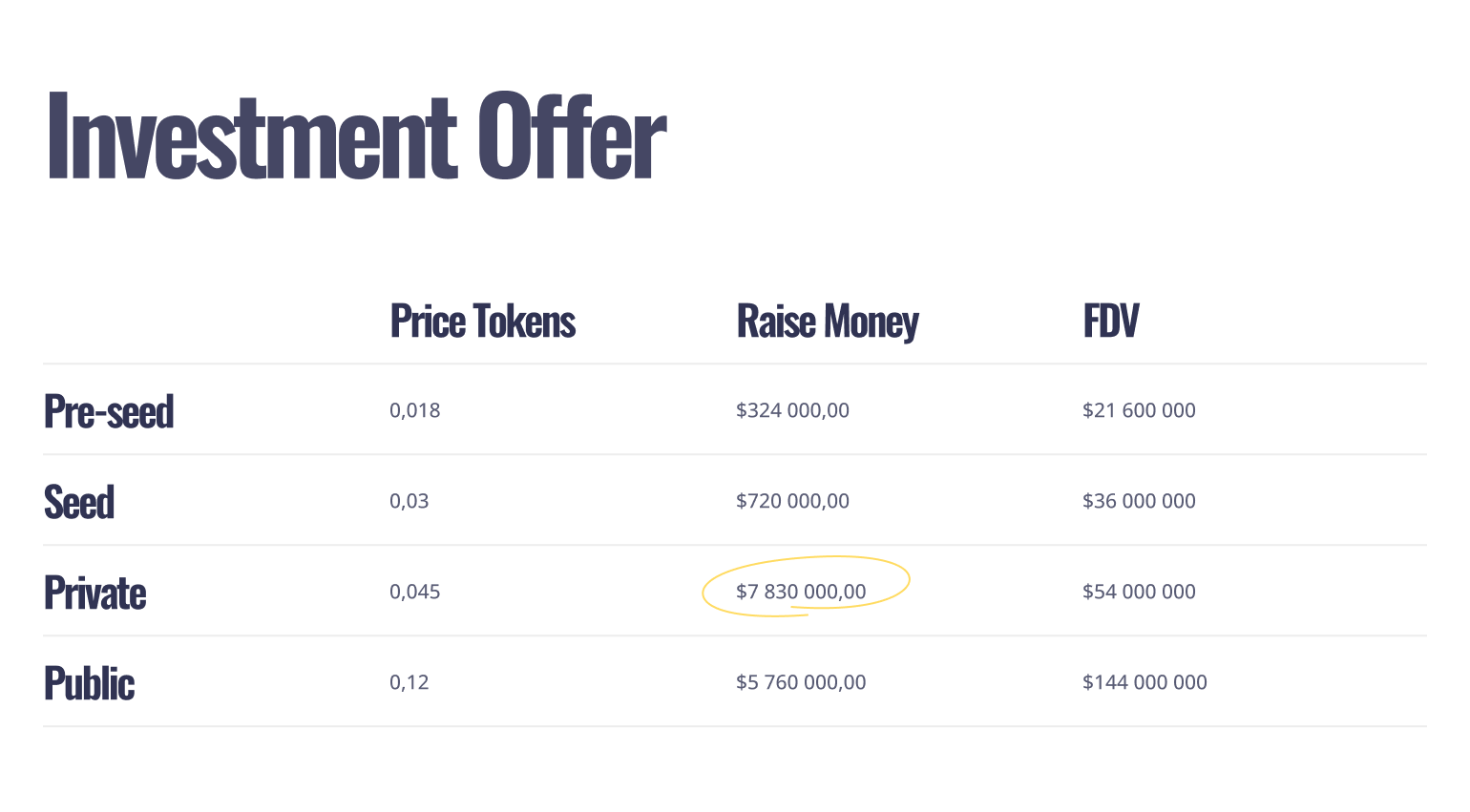This screenshot has width=1470, height=812.
Task: Click the $144 000 000 FDV value
Action: [x=1144, y=683]
